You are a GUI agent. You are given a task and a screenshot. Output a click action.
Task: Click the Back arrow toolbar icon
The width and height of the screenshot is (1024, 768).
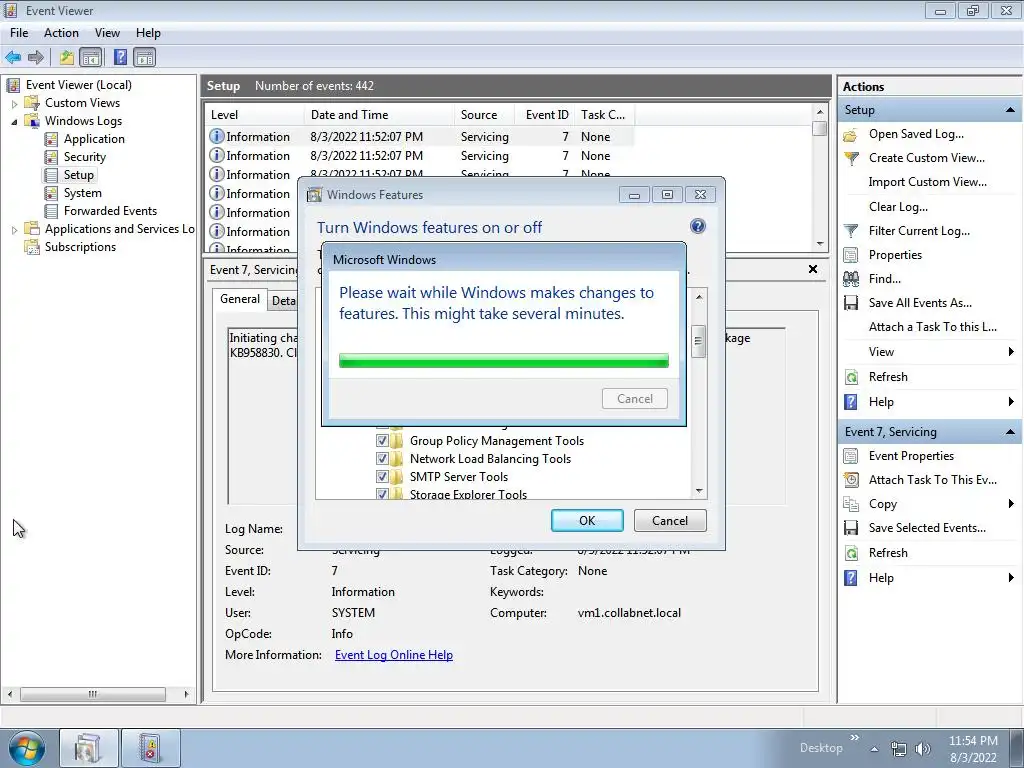pyautogui.click(x=13, y=57)
